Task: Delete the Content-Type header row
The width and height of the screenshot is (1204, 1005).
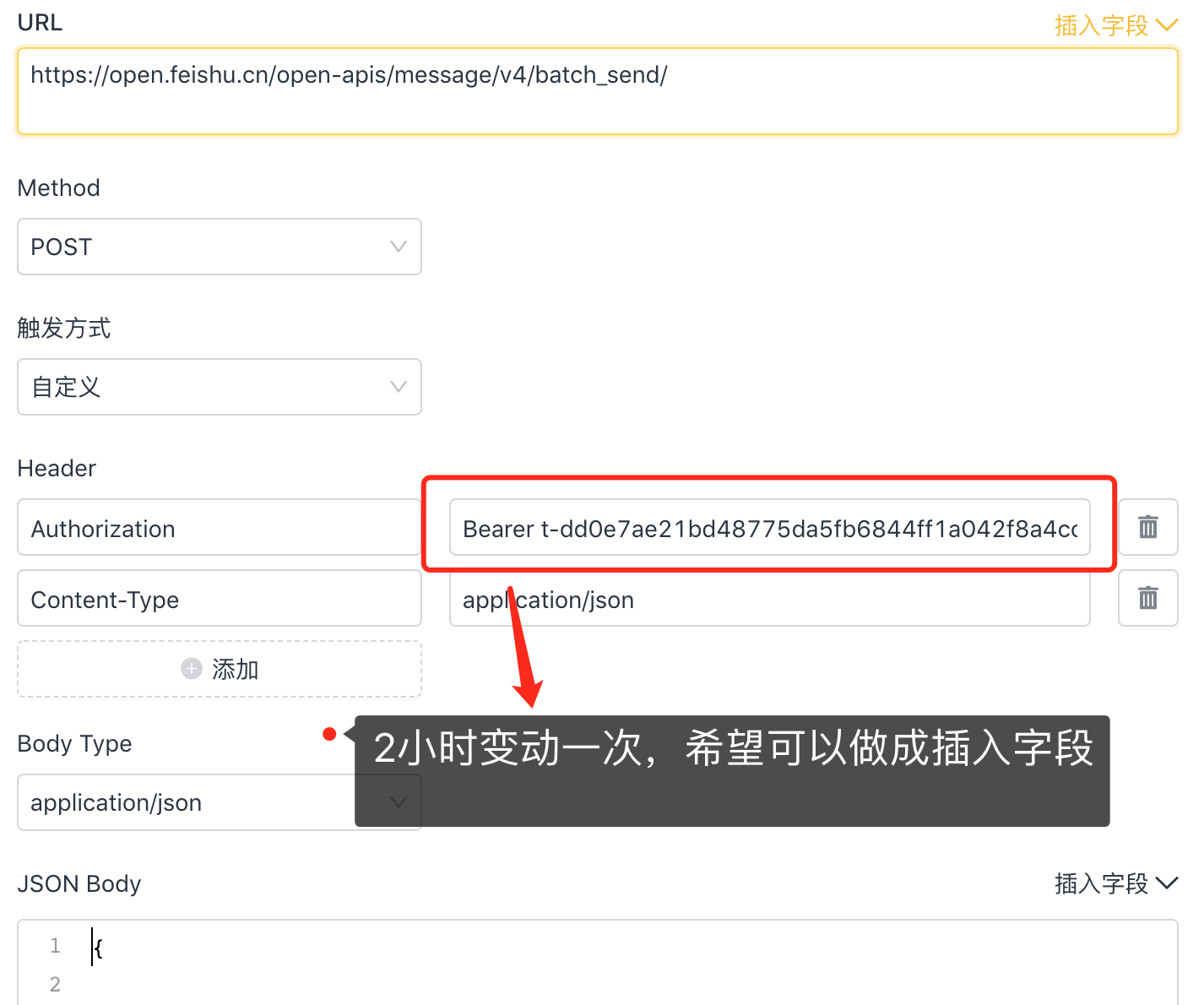Action: 1148,598
